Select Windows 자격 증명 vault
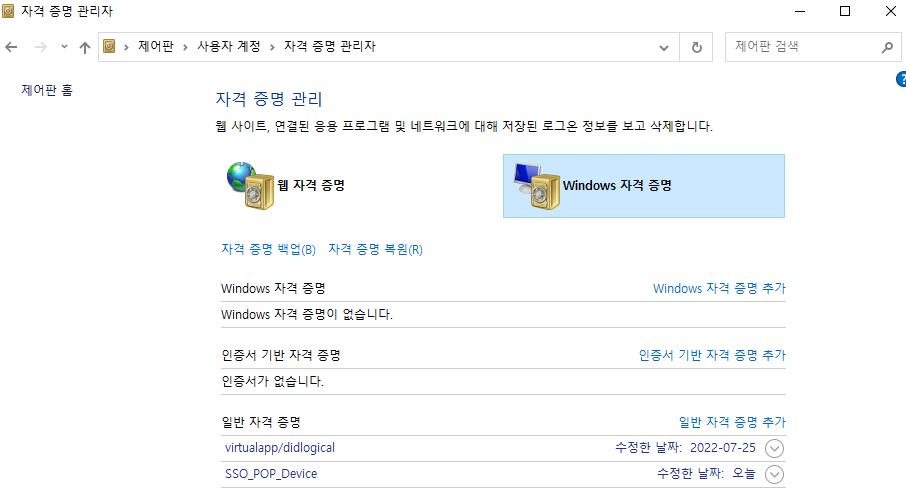This screenshot has height=497, width=906. (644, 186)
